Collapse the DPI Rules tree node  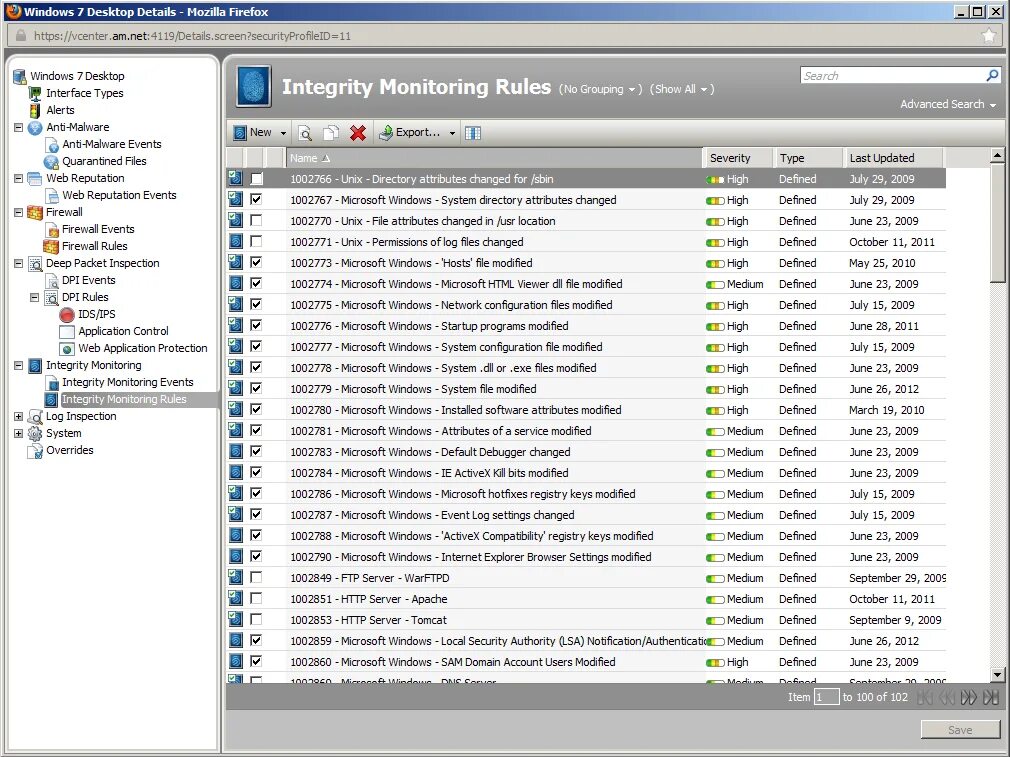coord(35,298)
